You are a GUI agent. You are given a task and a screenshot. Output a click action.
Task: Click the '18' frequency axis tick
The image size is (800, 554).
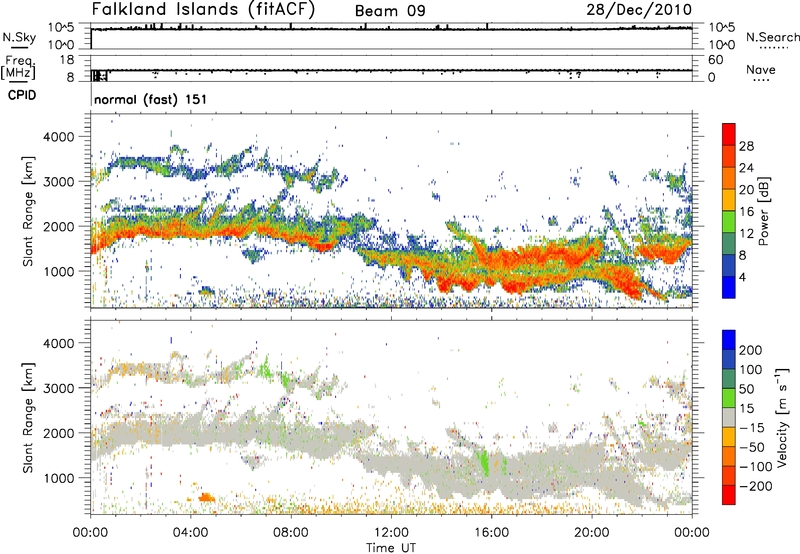coord(67,60)
